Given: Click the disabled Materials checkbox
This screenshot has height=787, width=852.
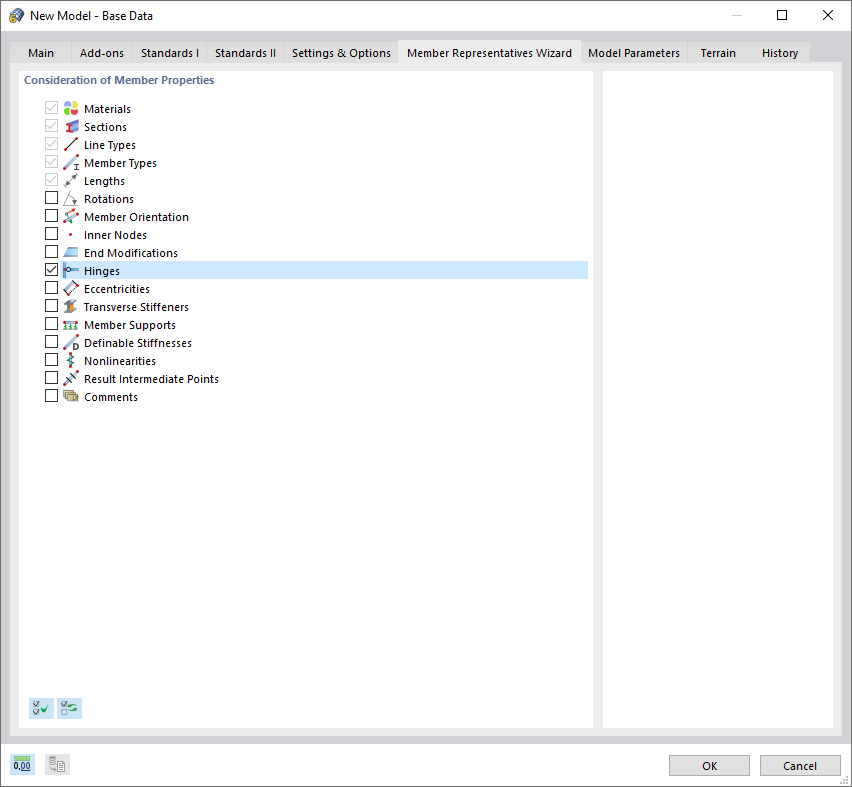Looking at the screenshot, I should coord(52,108).
